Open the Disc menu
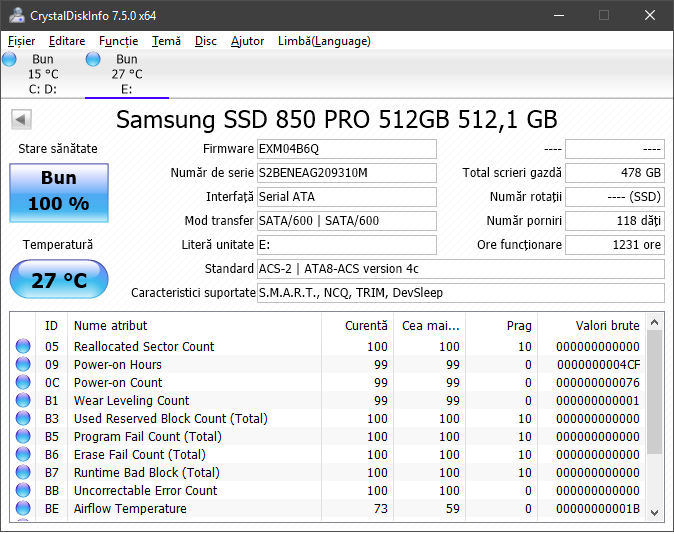The width and height of the screenshot is (674, 534). [206, 41]
